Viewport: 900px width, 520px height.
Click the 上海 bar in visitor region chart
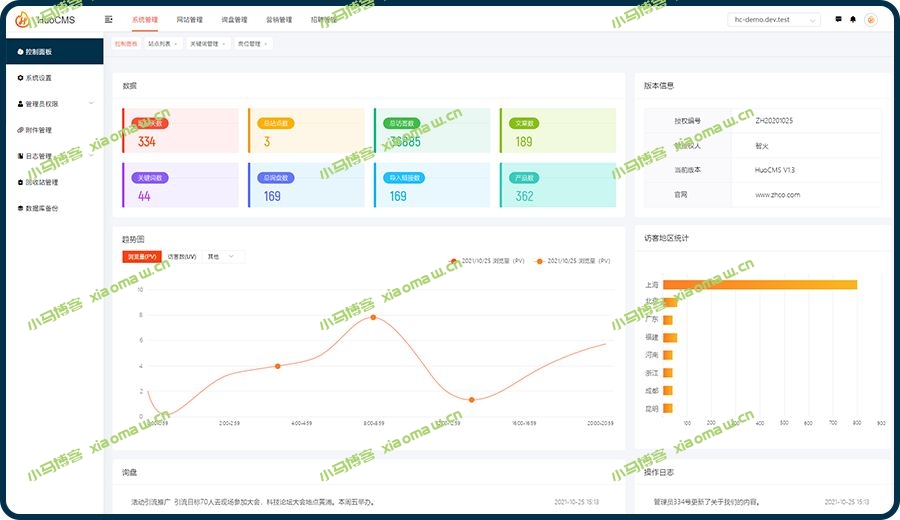point(760,285)
